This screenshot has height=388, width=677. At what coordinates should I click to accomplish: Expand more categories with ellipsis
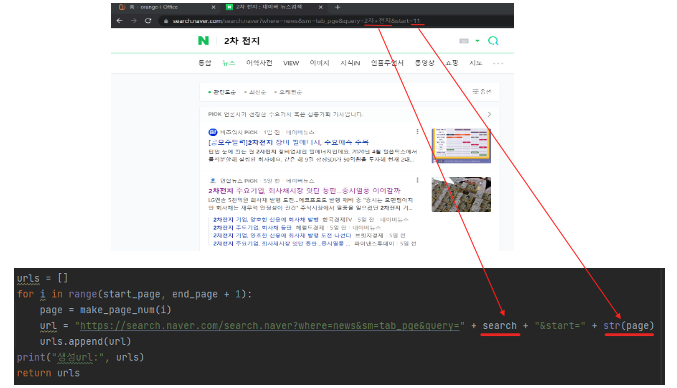498,63
